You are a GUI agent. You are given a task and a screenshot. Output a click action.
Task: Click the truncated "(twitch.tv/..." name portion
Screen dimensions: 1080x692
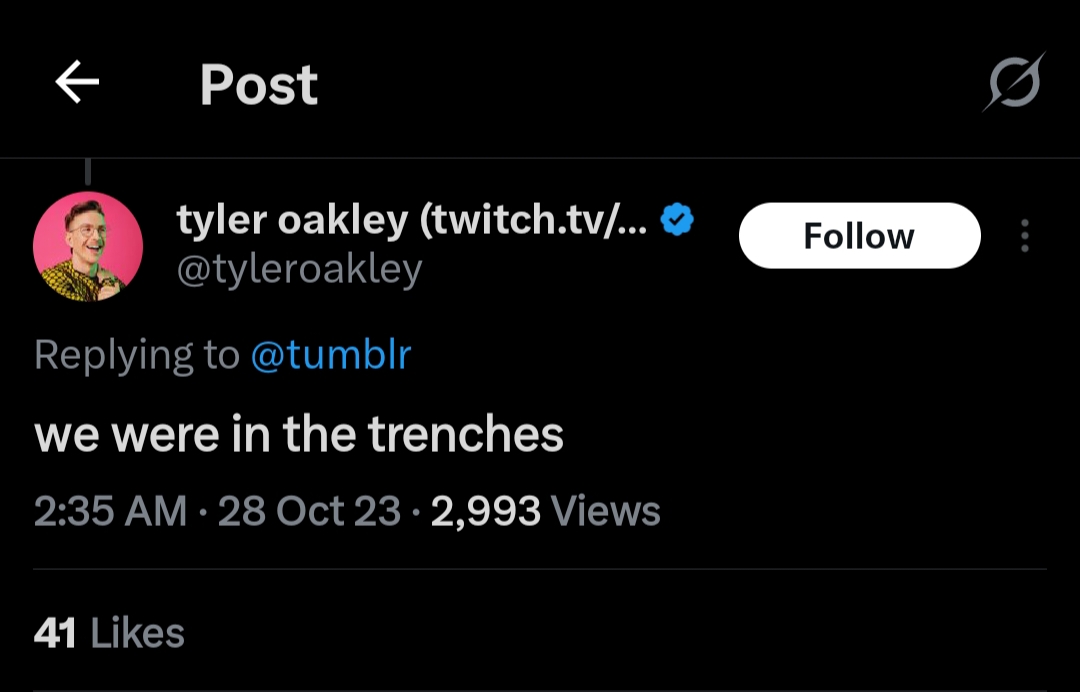(534, 221)
